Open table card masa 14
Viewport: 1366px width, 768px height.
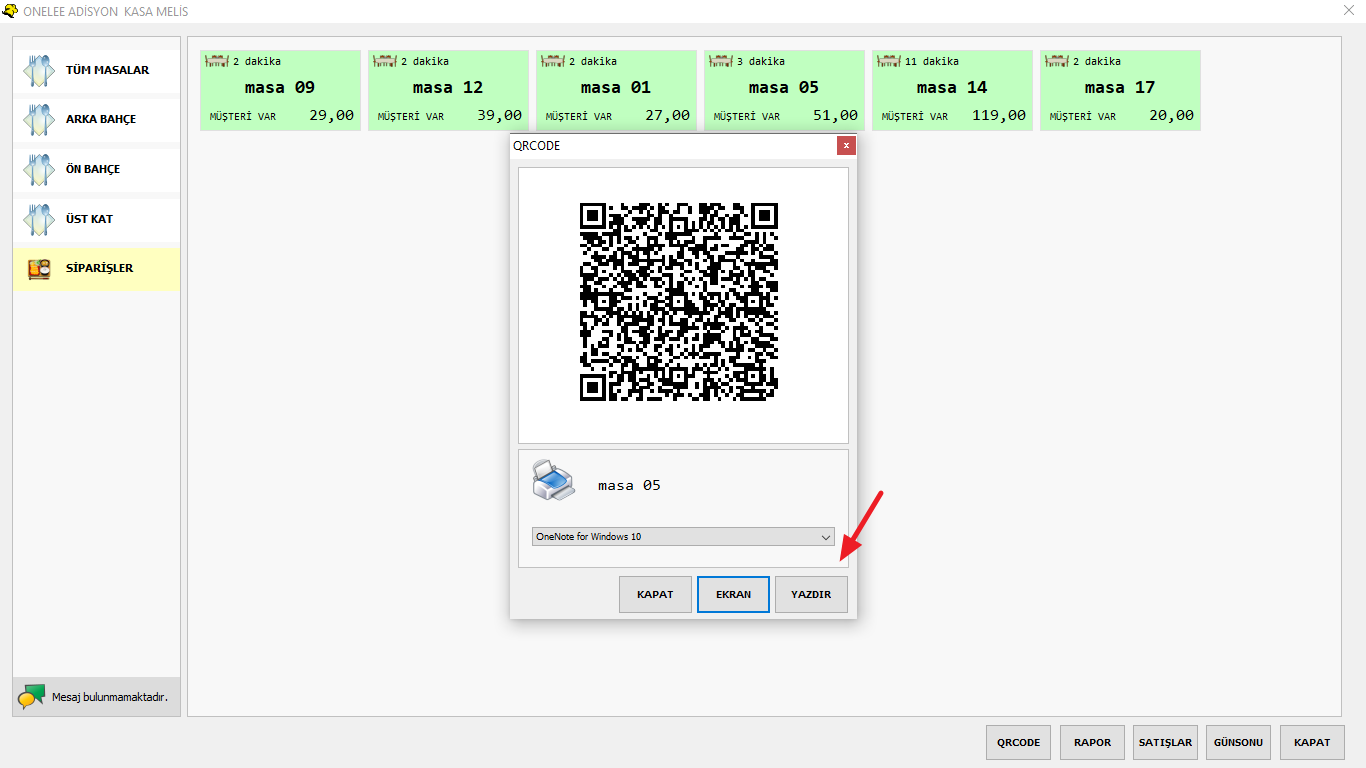click(x=952, y=91)
